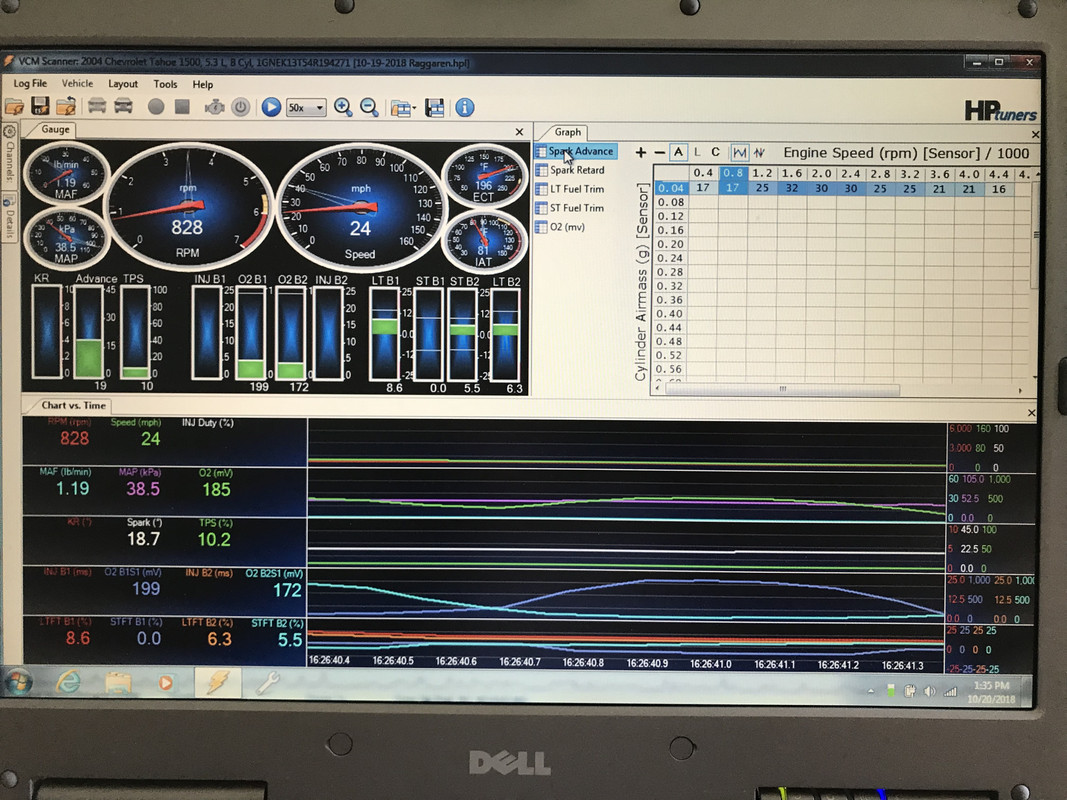Viewport: 1067px width, 800px height.
Task: Open the media player taskbar icon
Action: click(165, 682)
